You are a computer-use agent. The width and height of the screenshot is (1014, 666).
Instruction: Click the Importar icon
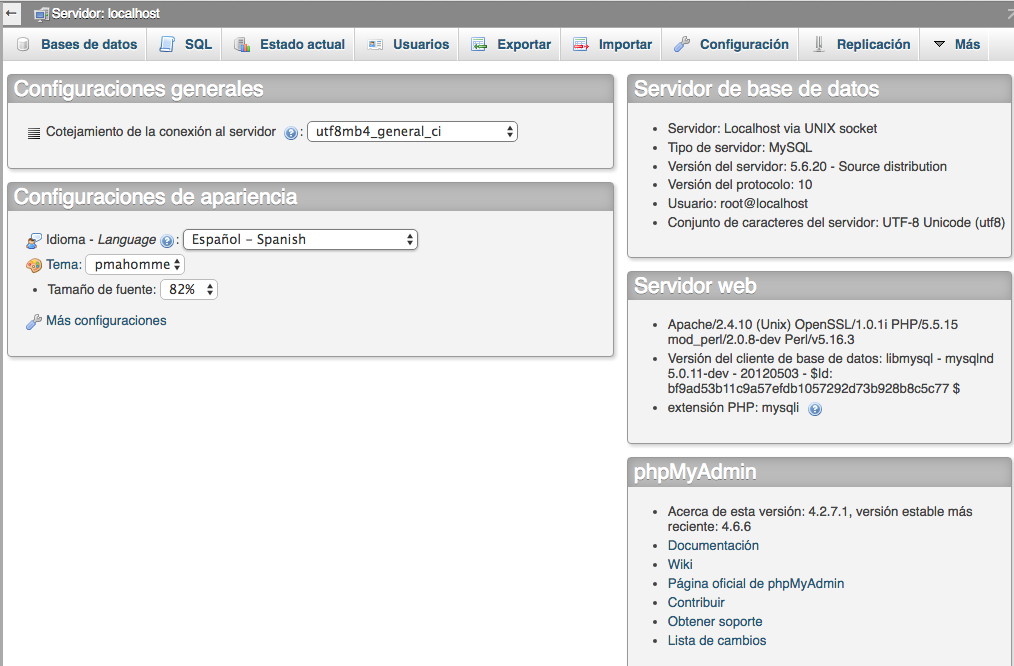[581, 44]
